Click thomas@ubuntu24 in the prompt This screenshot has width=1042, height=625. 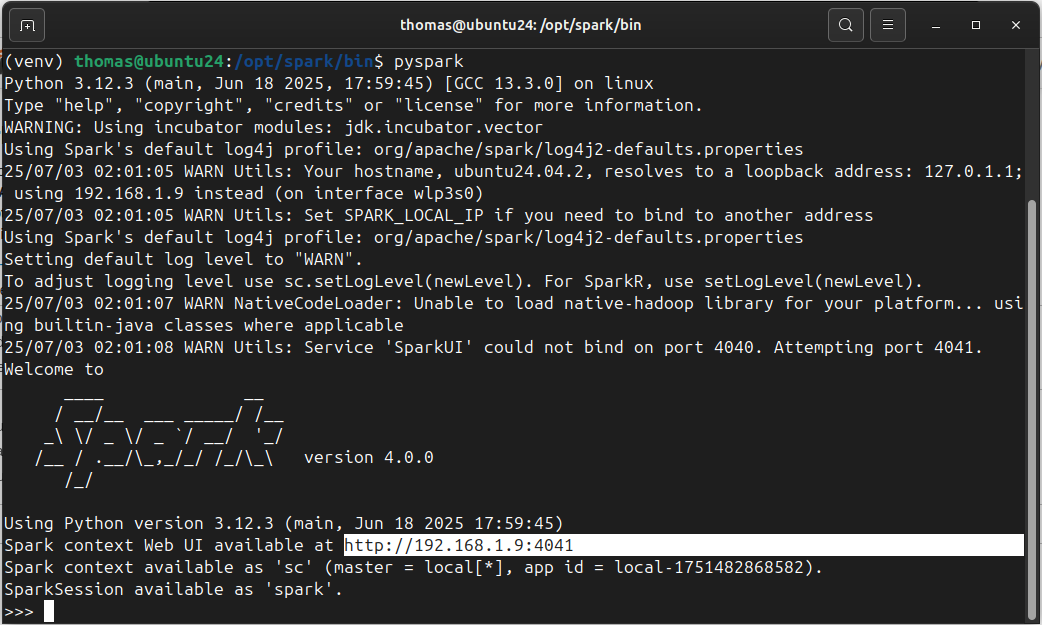[x=149, y=61]
